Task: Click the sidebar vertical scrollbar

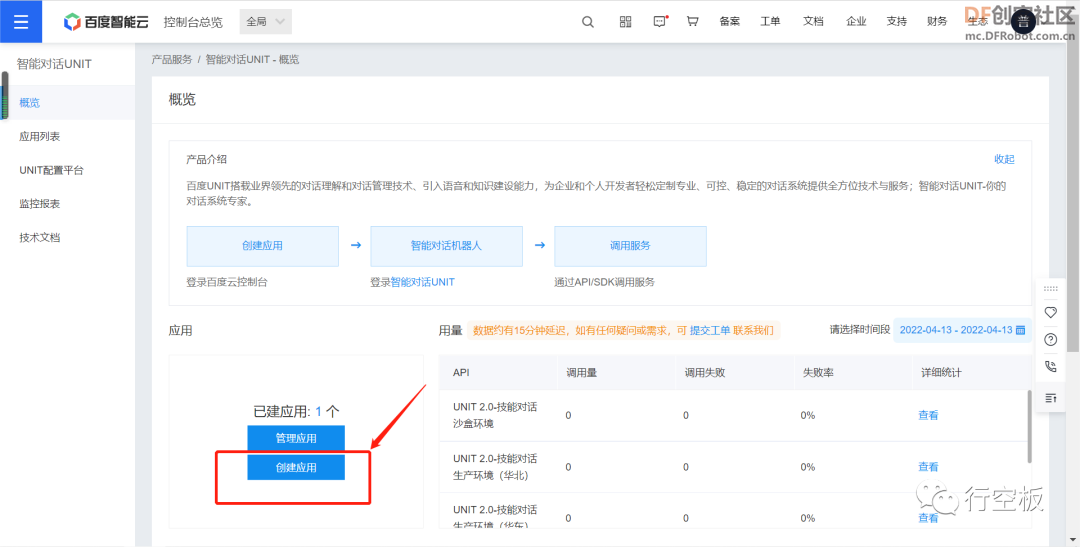Action: point(5,95)
